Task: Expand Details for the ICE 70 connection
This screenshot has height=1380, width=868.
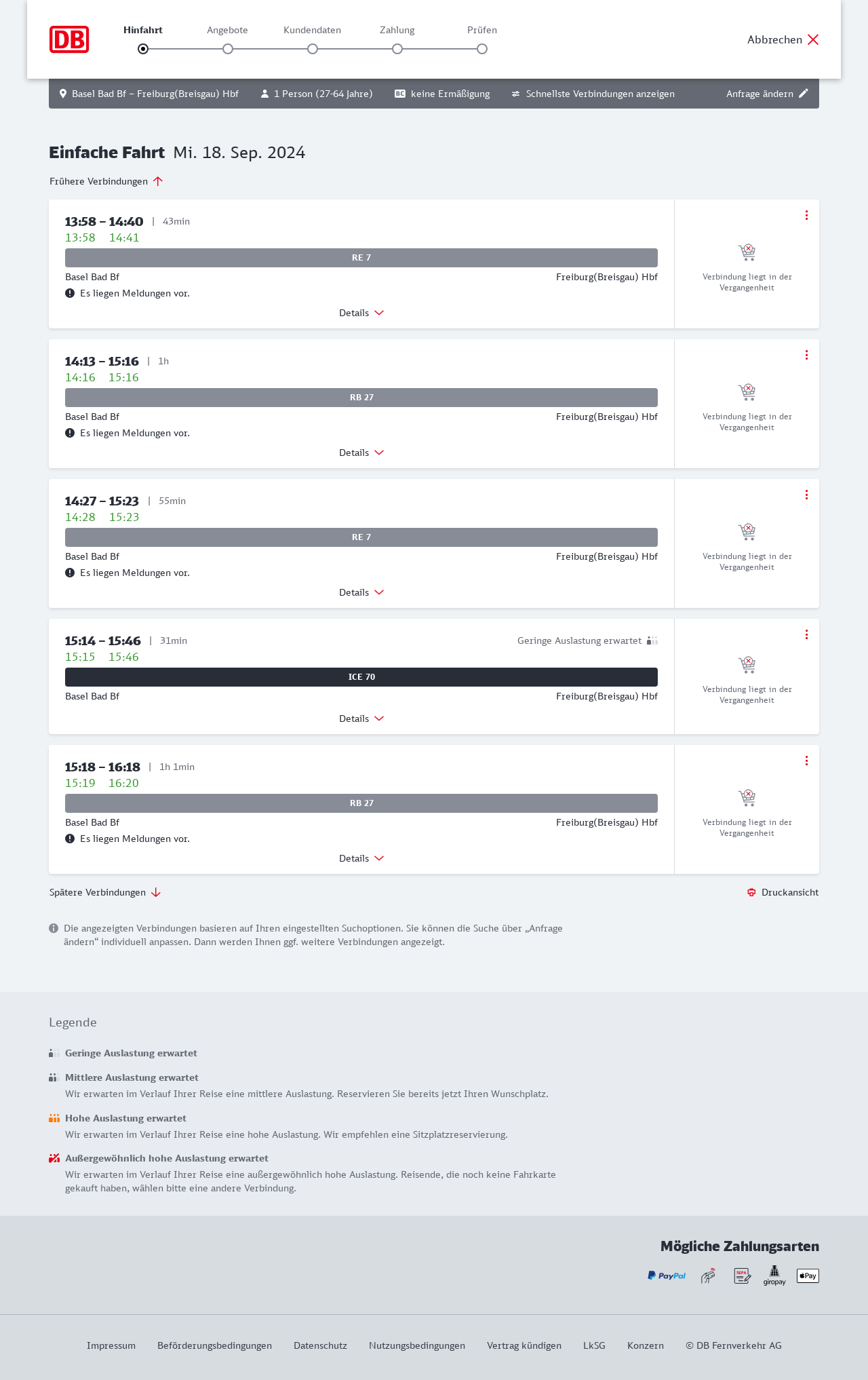Action: 361,718
